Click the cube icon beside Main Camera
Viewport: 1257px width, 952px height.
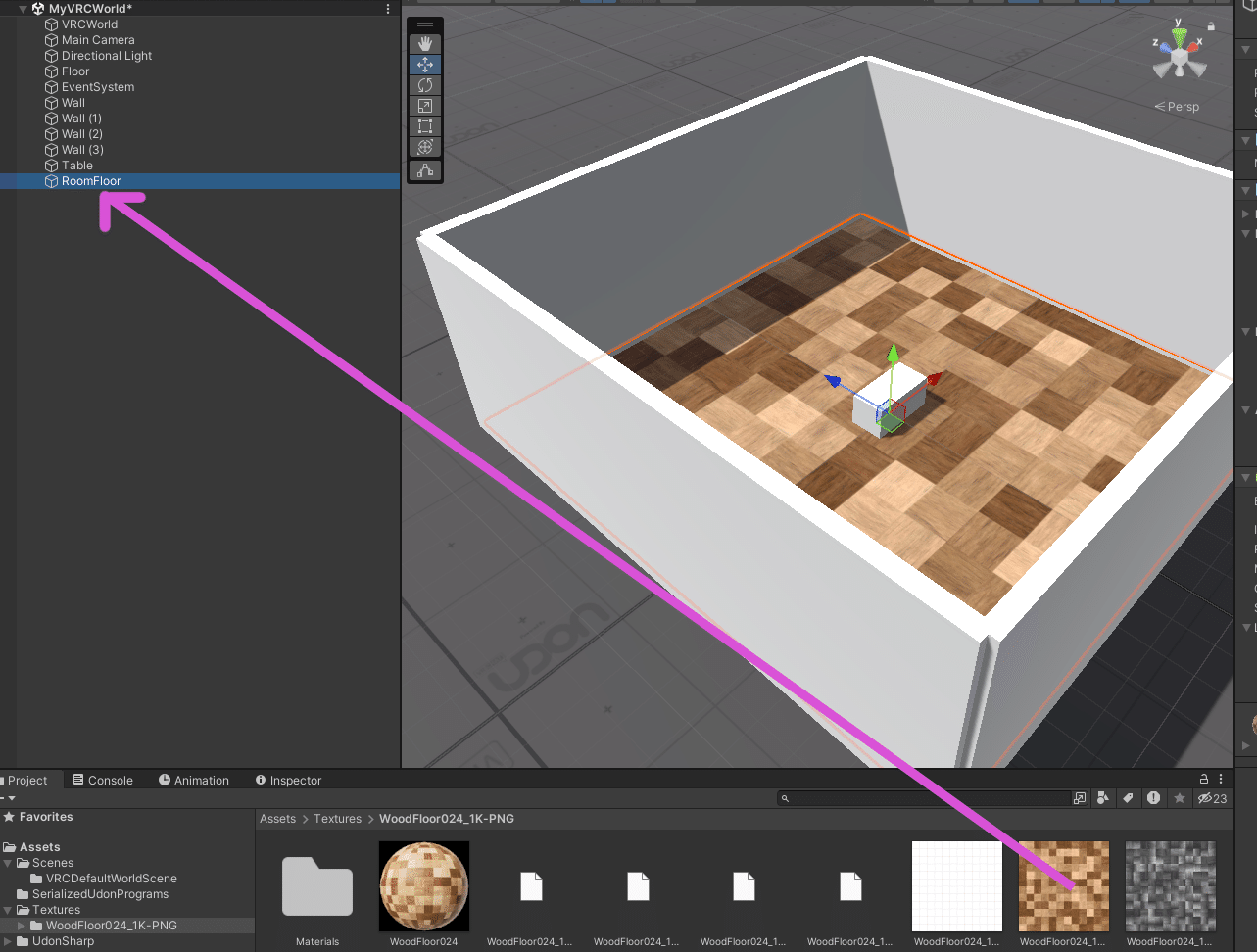pos(52,40)
